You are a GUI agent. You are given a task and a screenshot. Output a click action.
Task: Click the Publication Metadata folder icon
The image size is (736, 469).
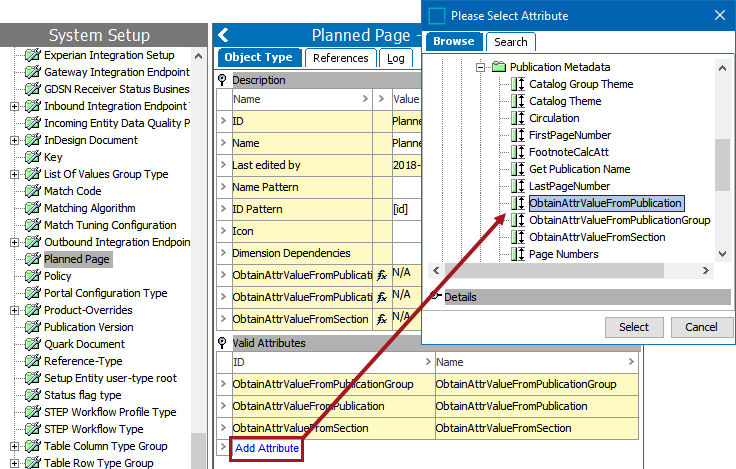[498, 67]
